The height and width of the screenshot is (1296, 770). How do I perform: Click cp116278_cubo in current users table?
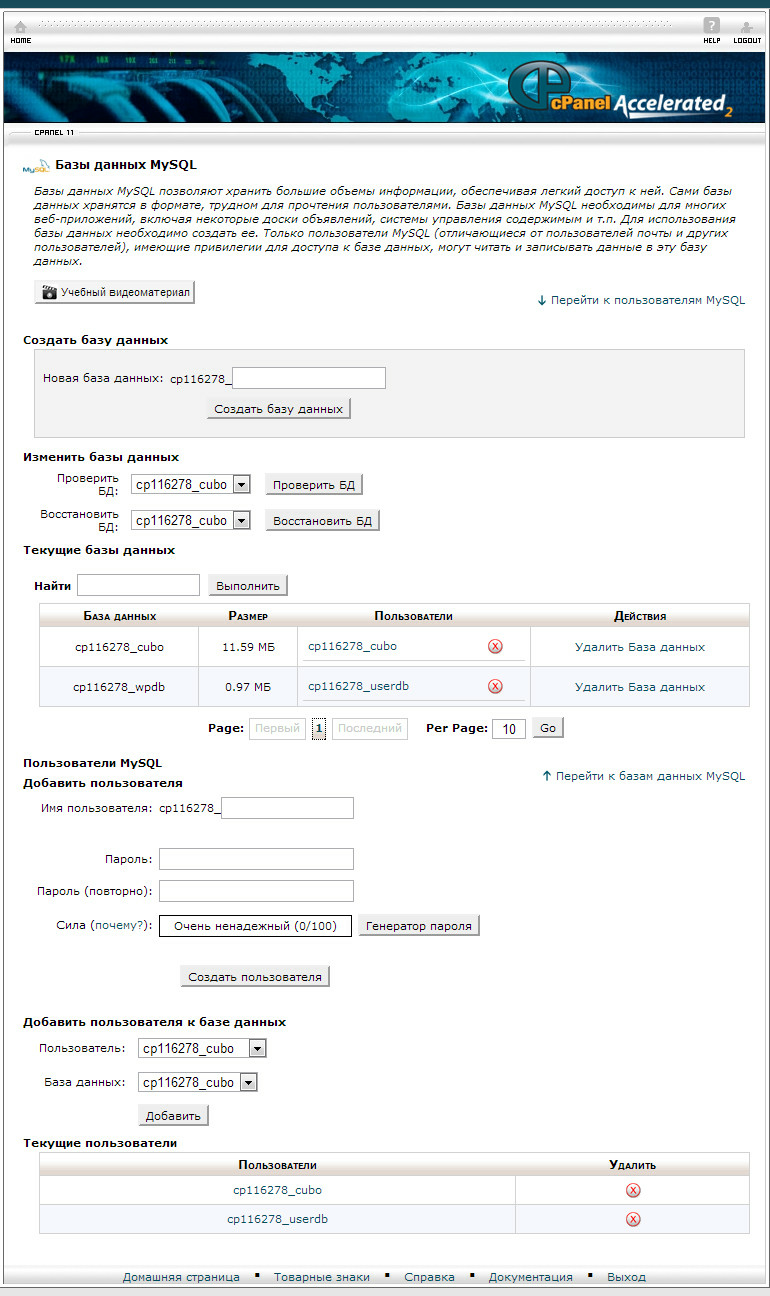[278, 1190]
